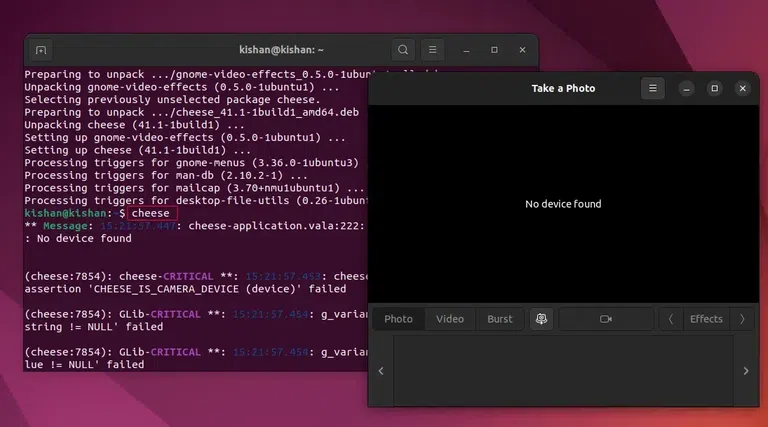The height and width of the screenshot is (427, 768).
Task: Click ': No device found' terminal line
Action: tap(78, 238)
